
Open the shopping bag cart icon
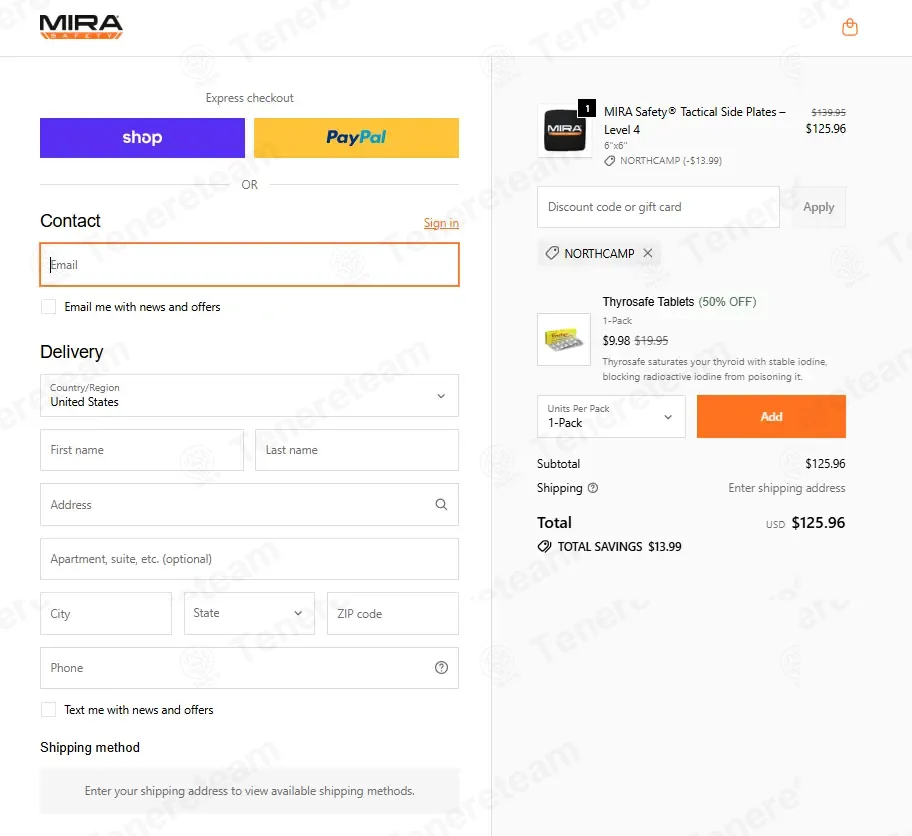850,27
